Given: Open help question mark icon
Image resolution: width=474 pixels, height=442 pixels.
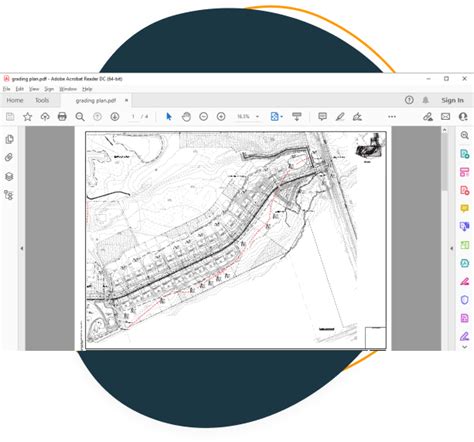Looking at the screenshot, I should [x=409, y=100].
